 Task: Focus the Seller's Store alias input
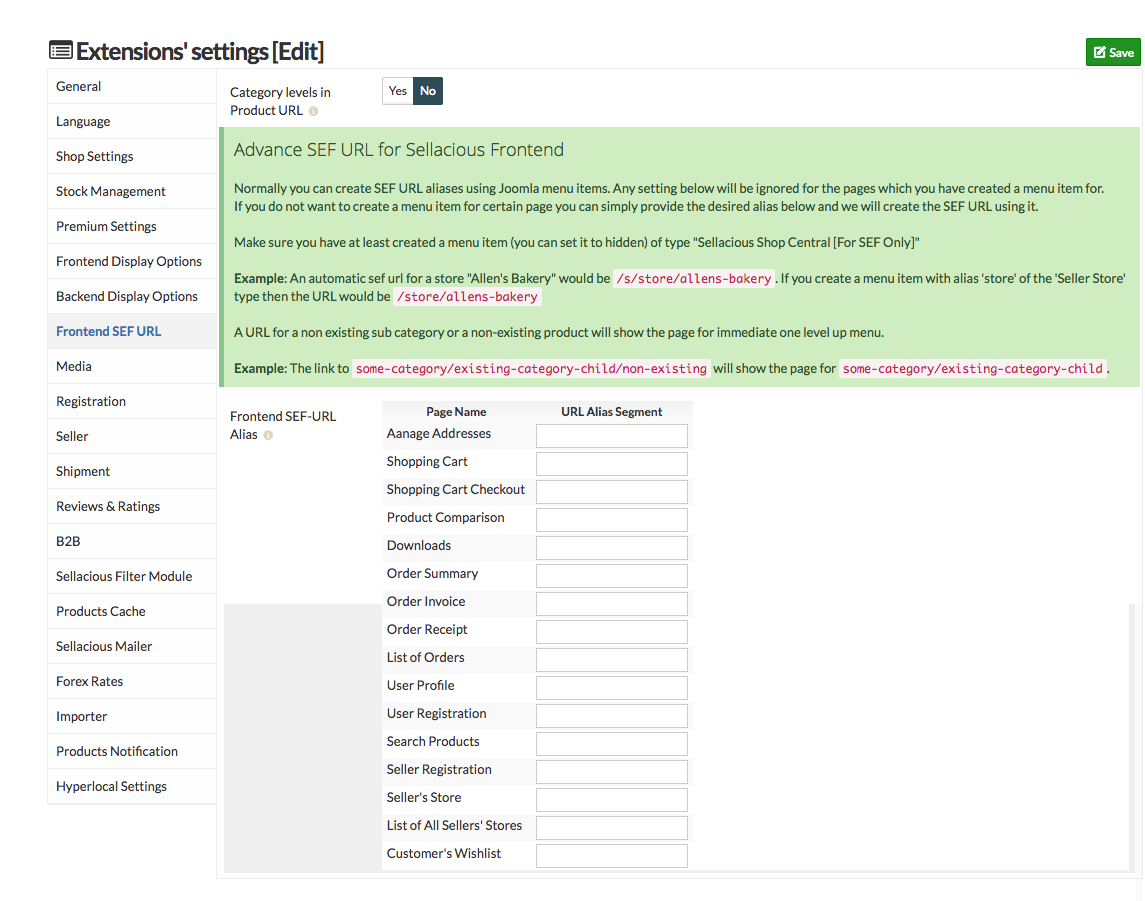click(612, 800)
